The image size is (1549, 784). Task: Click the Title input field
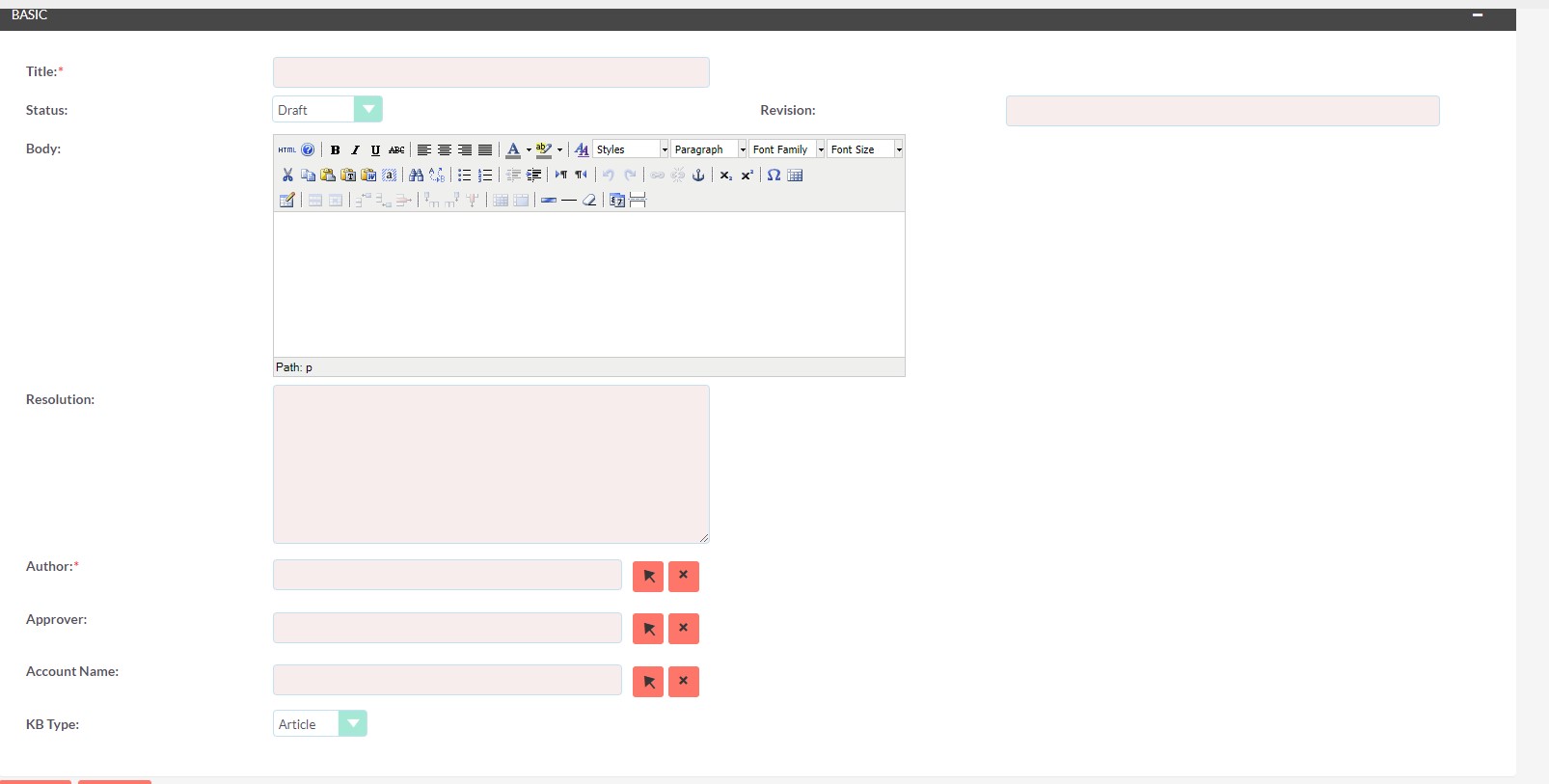[x=491, y=72]
